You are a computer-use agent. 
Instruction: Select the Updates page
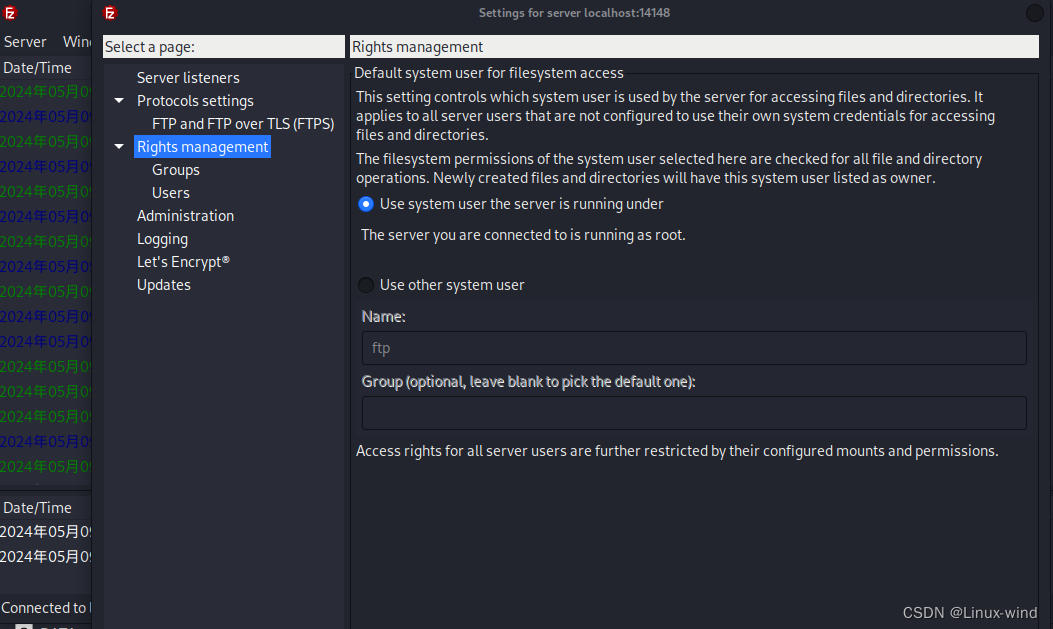tap(163, 284)
